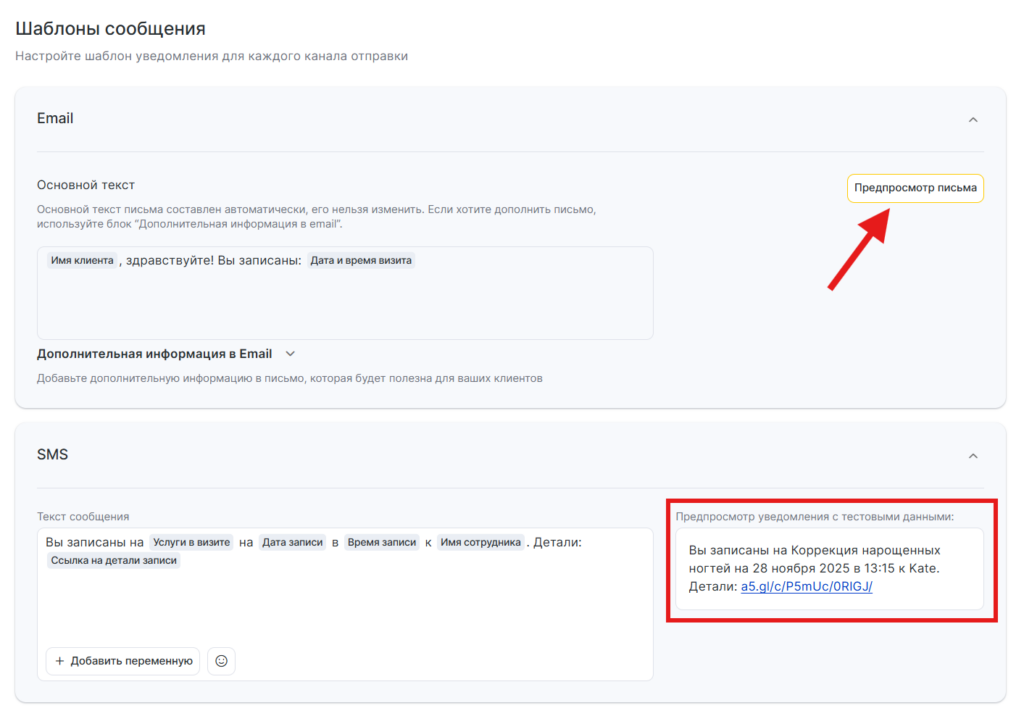This screenshot has height=716, width=1024.
Task: Pick the Имя сотрудника variable chip
Action: click(x=481, y=542)
